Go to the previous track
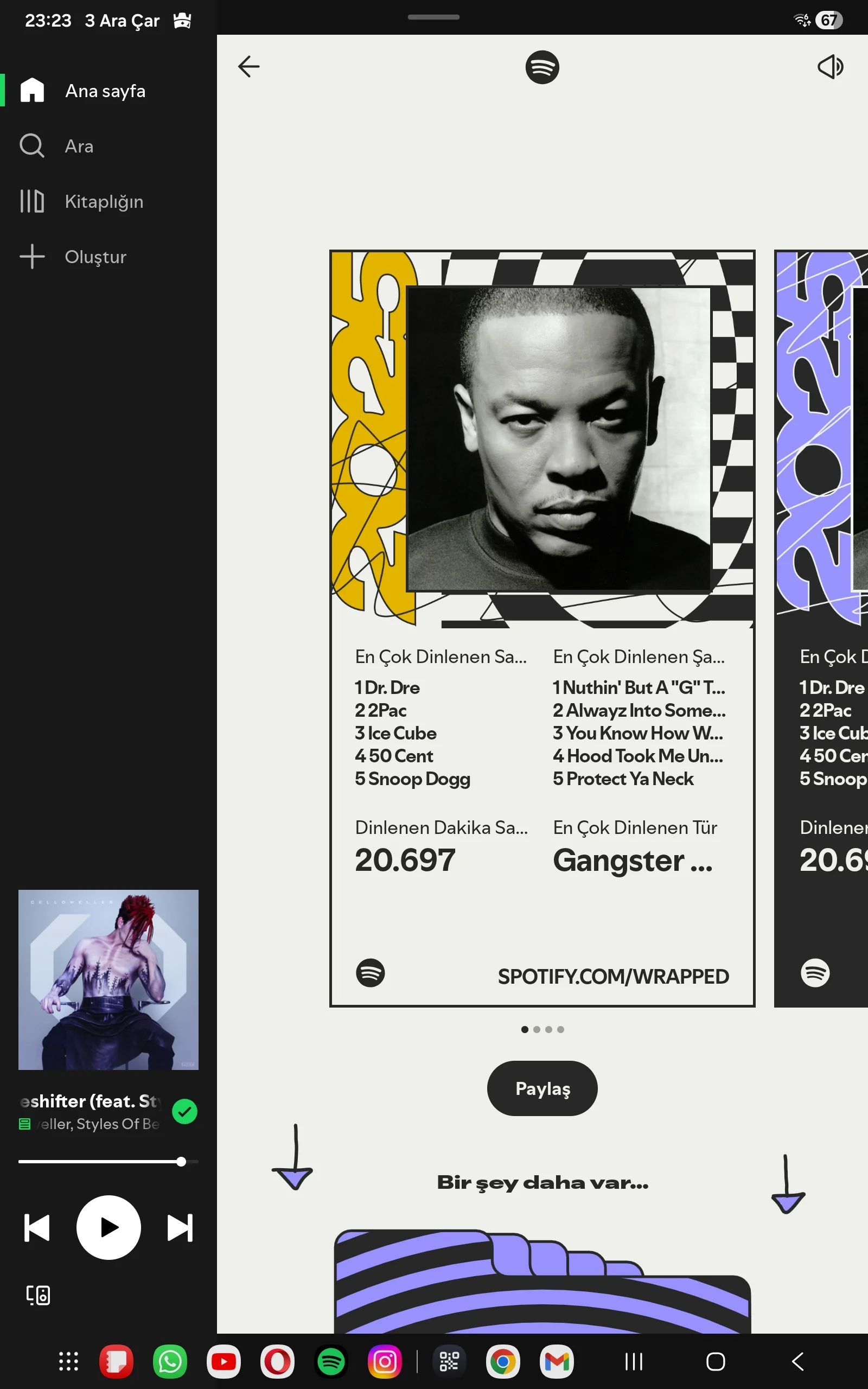 (37, 1228)
